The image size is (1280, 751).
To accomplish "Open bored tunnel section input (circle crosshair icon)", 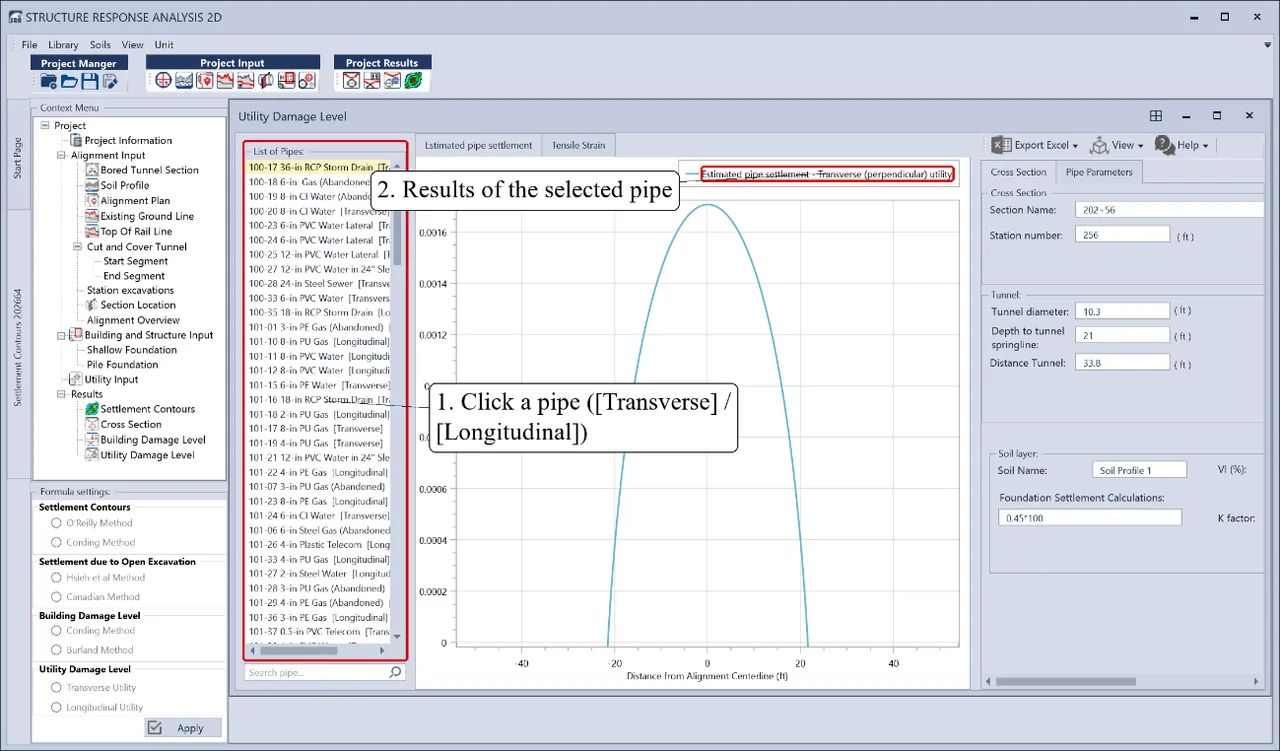I will tap(164, 81).
